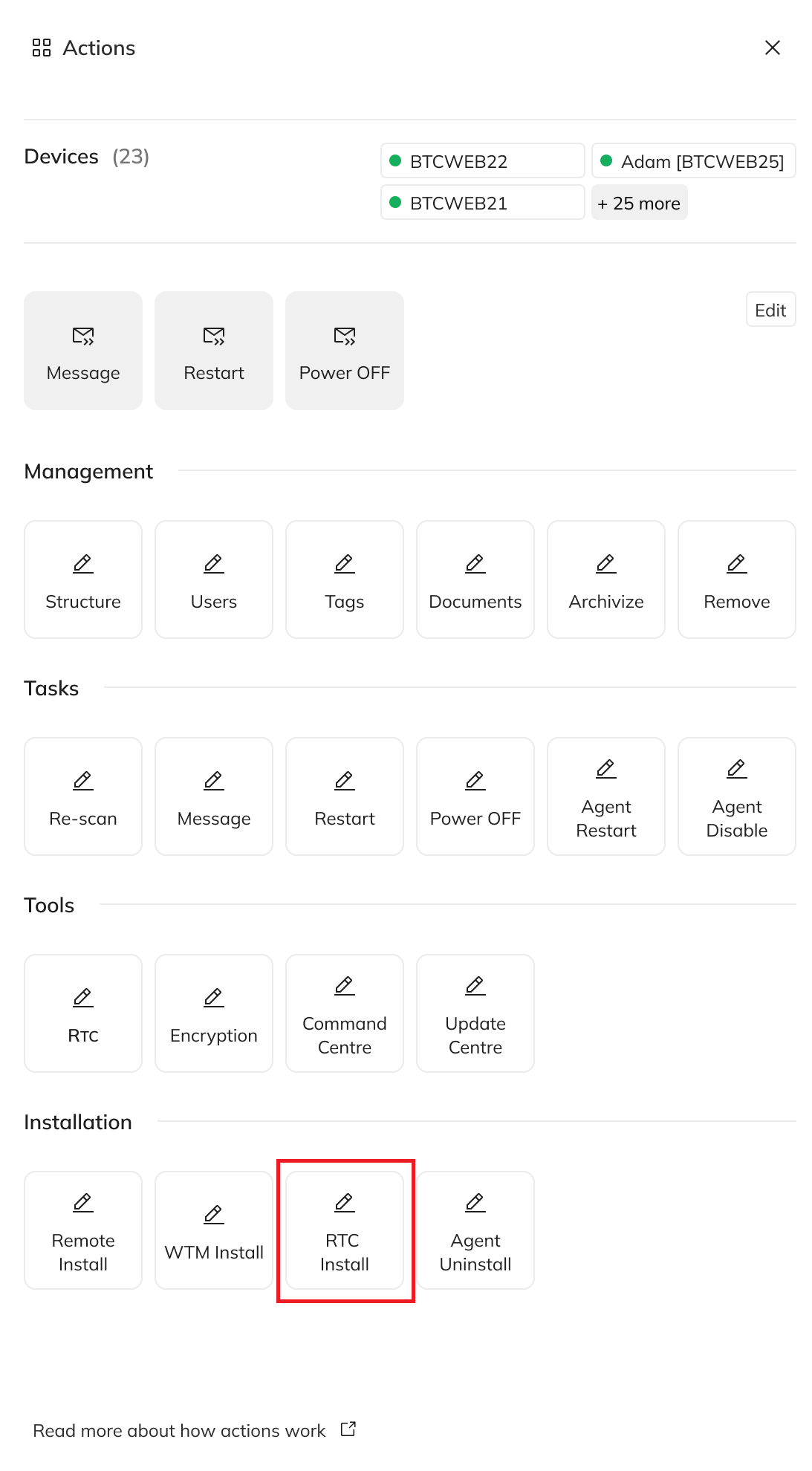This screenshot has height=1471, width=812.
Task: Open the Tags management action
Action: pos(345,579)
